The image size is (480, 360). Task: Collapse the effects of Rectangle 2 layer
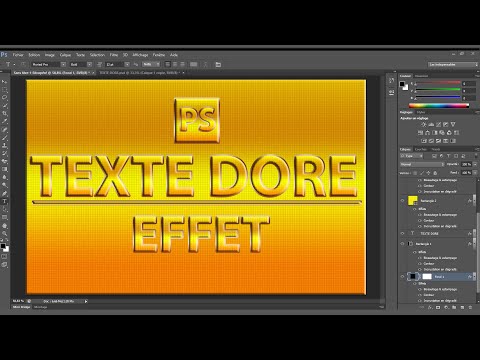[x=474, y=201]
